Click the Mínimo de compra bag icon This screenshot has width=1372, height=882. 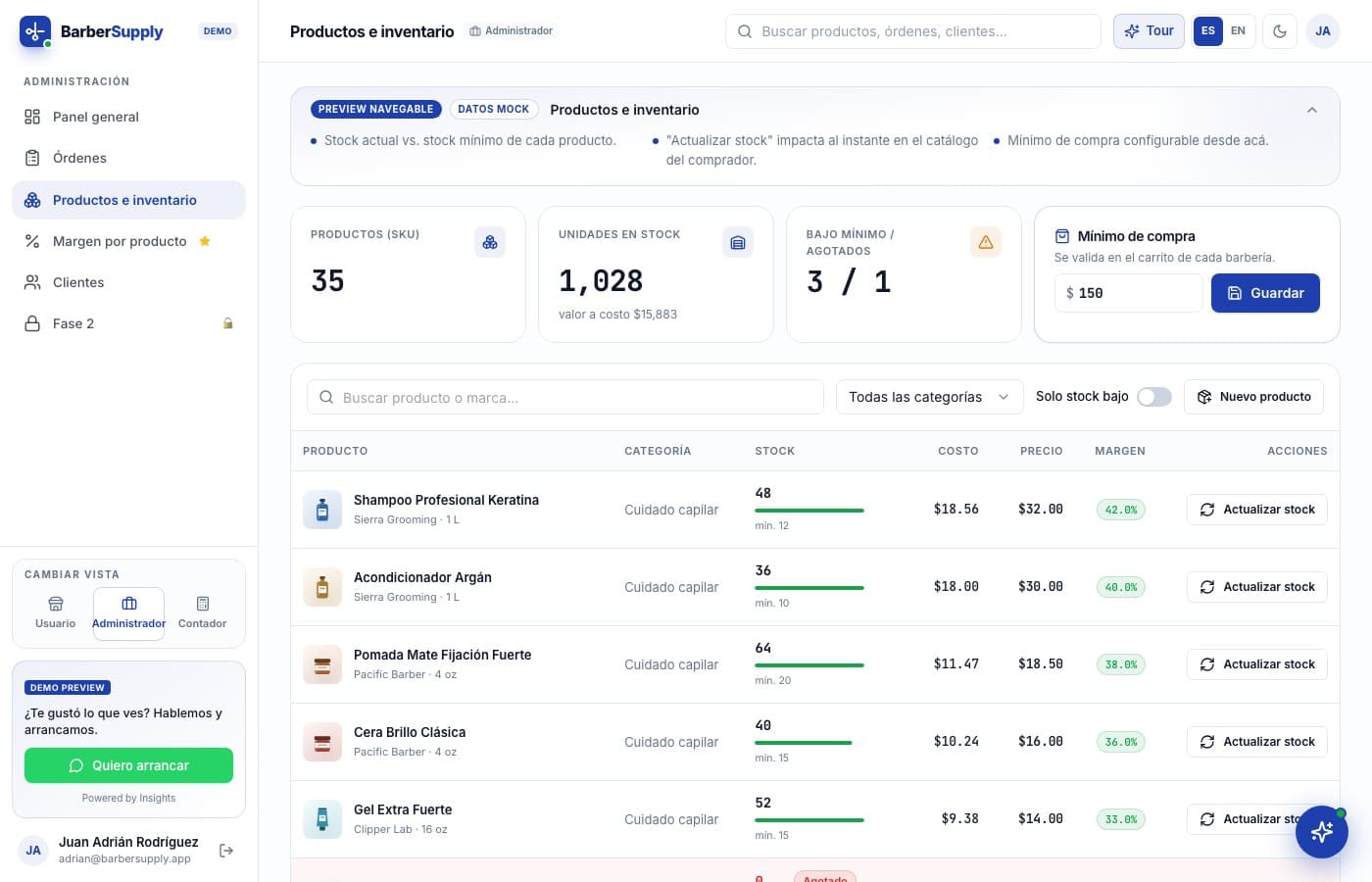(x=1061, y=236)
